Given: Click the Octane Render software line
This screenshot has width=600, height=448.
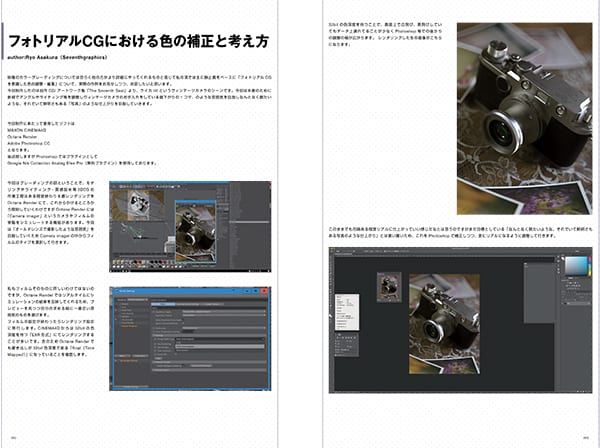Looking at the screenshot, I should [x=23, y=137].
